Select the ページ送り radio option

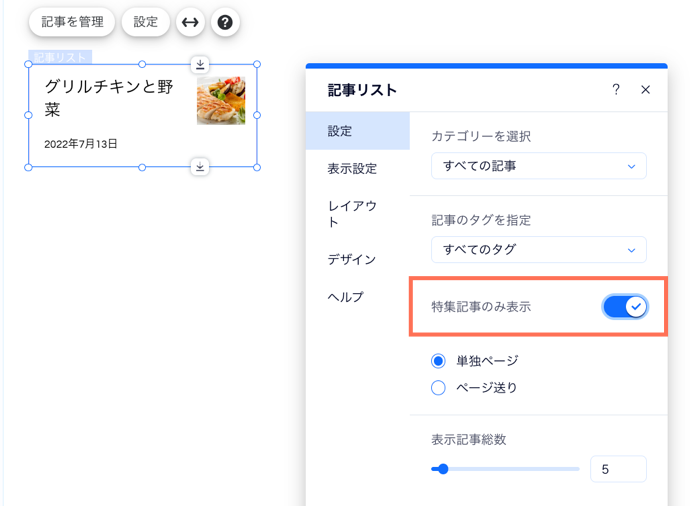tap(438, 388)
